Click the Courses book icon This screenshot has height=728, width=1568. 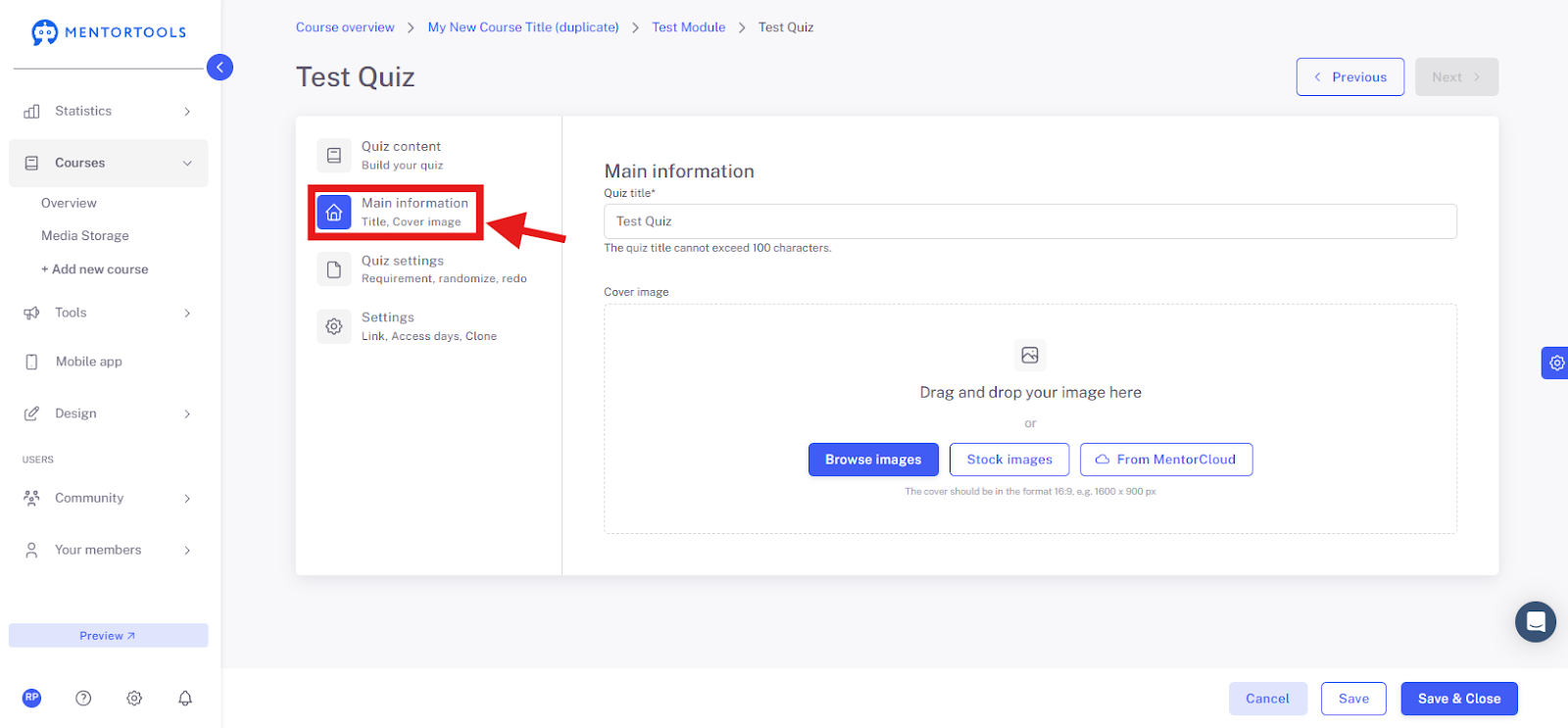[31, 164]
